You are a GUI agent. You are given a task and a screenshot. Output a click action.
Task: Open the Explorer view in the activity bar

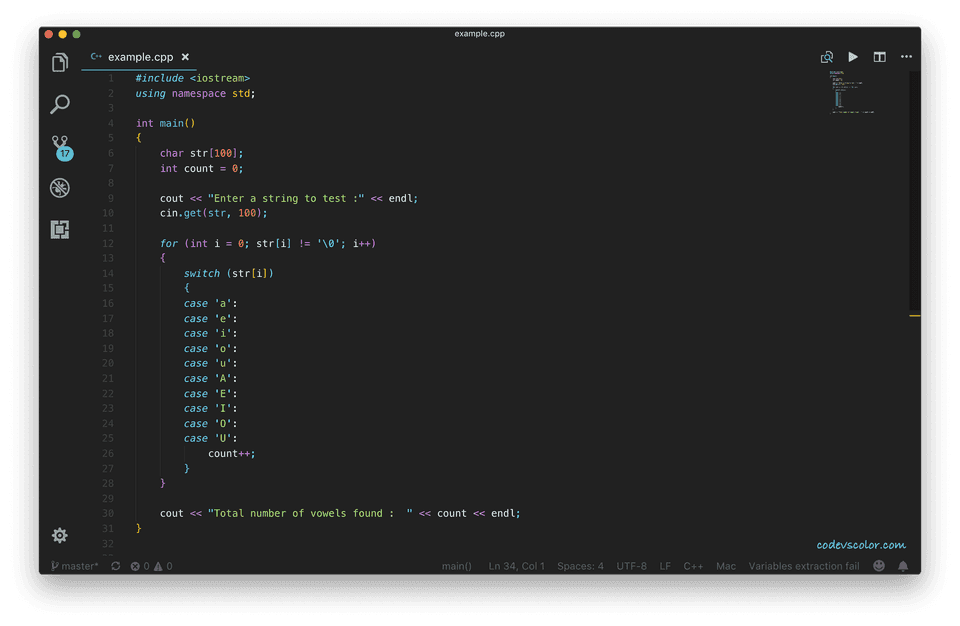click(x=60, y=61)
